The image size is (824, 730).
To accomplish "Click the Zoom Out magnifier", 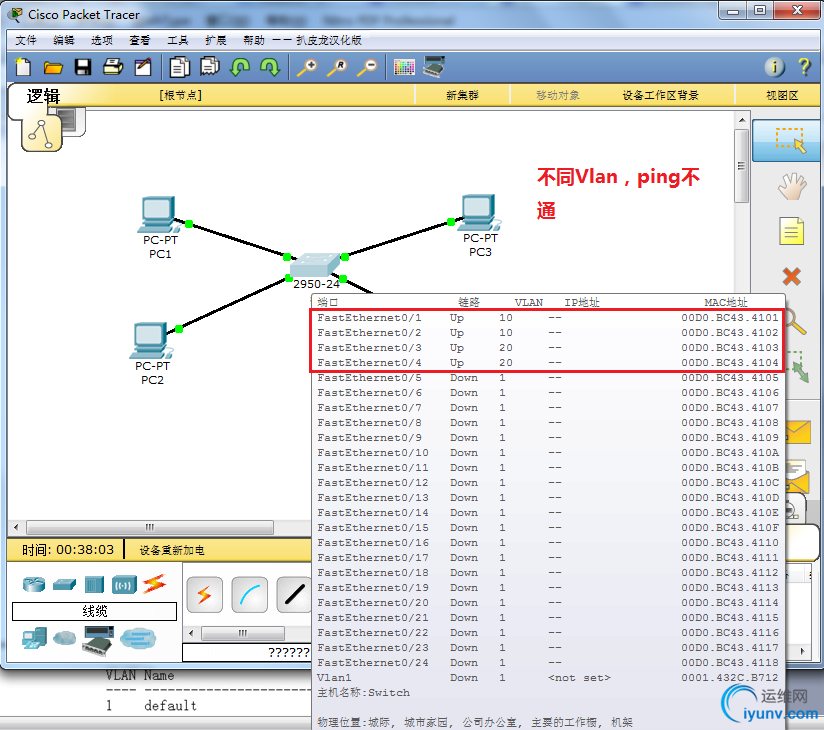I will [367, 67].
